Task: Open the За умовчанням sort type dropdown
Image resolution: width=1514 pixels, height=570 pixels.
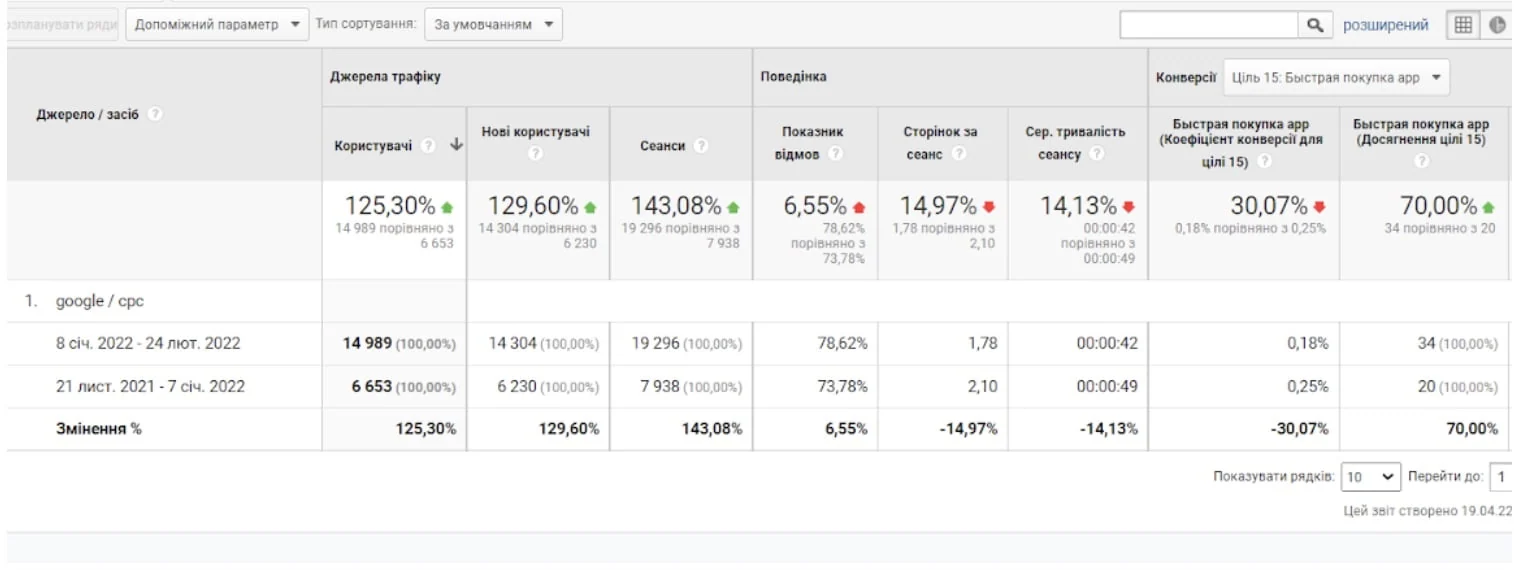Action: [x=493, y=25]
